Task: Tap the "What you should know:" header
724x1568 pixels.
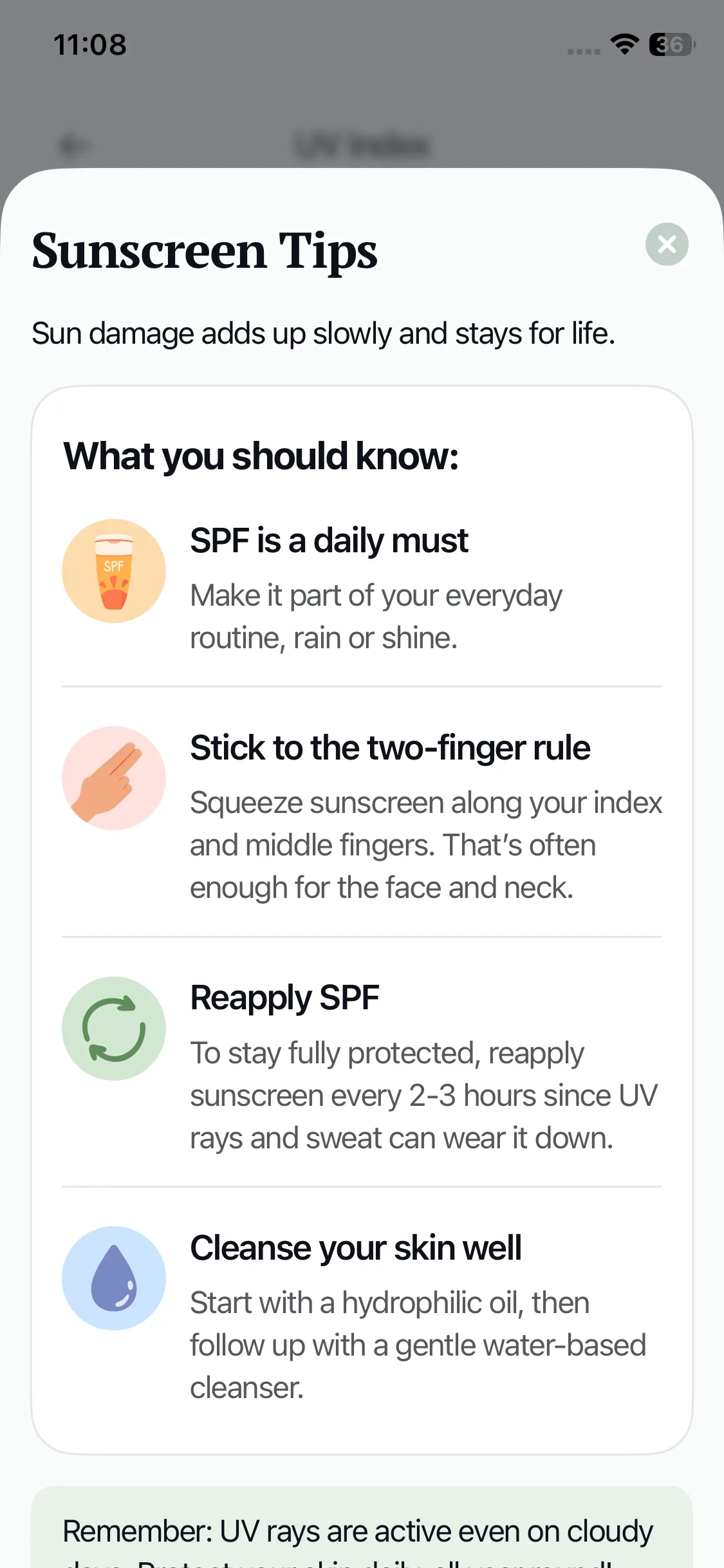Action: point(261,456)
